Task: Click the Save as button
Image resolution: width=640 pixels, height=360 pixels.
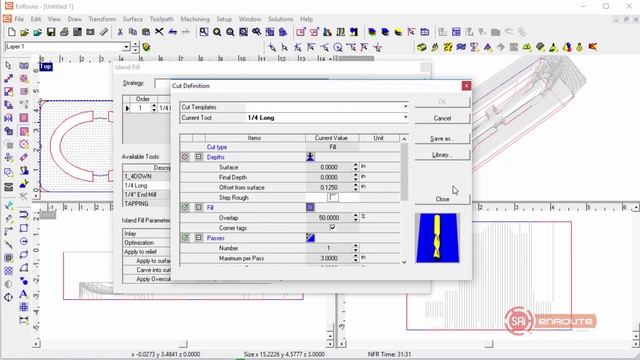Action: 442,138
